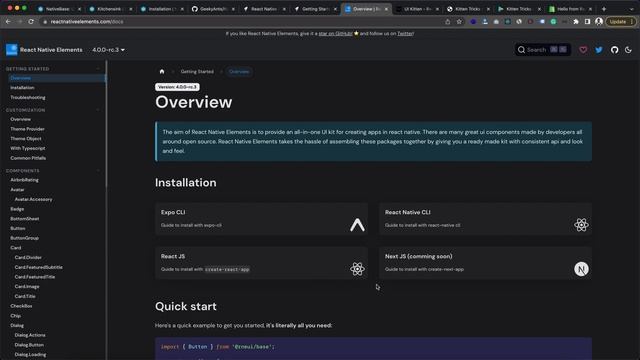Open the Next JS (comming soon) card
The width and height of the screenshot is (640, 360).
tap(485, 263)
